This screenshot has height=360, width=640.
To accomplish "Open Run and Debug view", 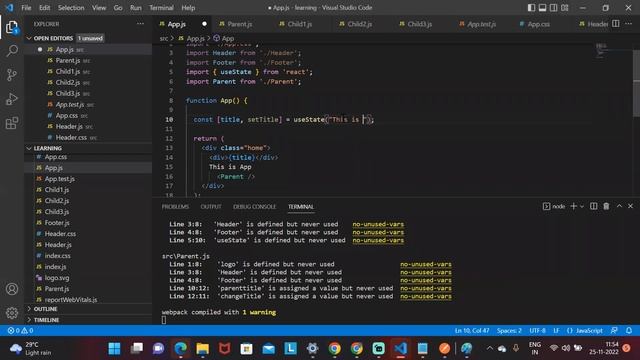I will (x=12, y=99).
